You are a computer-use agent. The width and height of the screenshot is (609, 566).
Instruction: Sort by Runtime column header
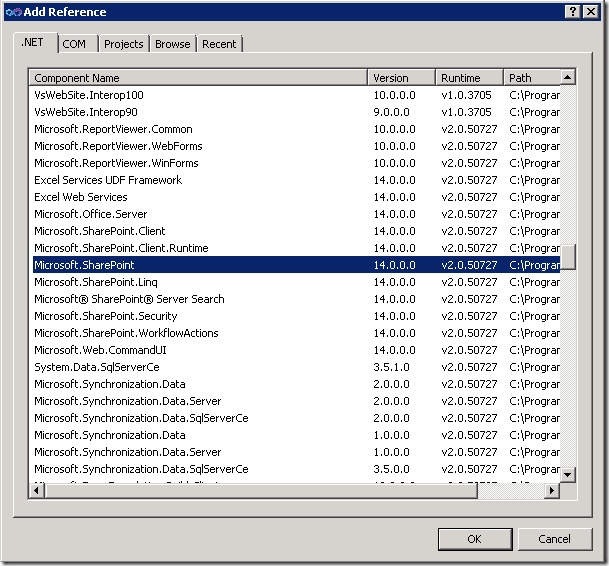click(x=469, y=78)
